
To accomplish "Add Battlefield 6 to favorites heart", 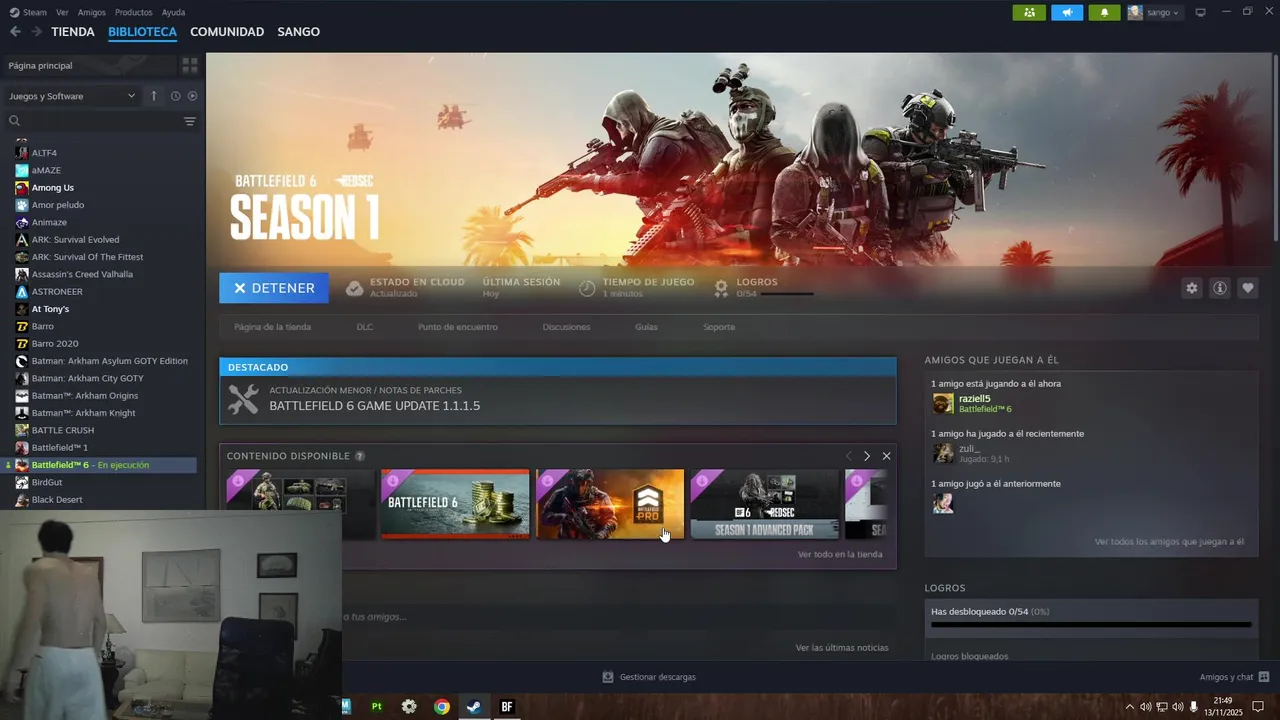I will (x=1247, y=288).
